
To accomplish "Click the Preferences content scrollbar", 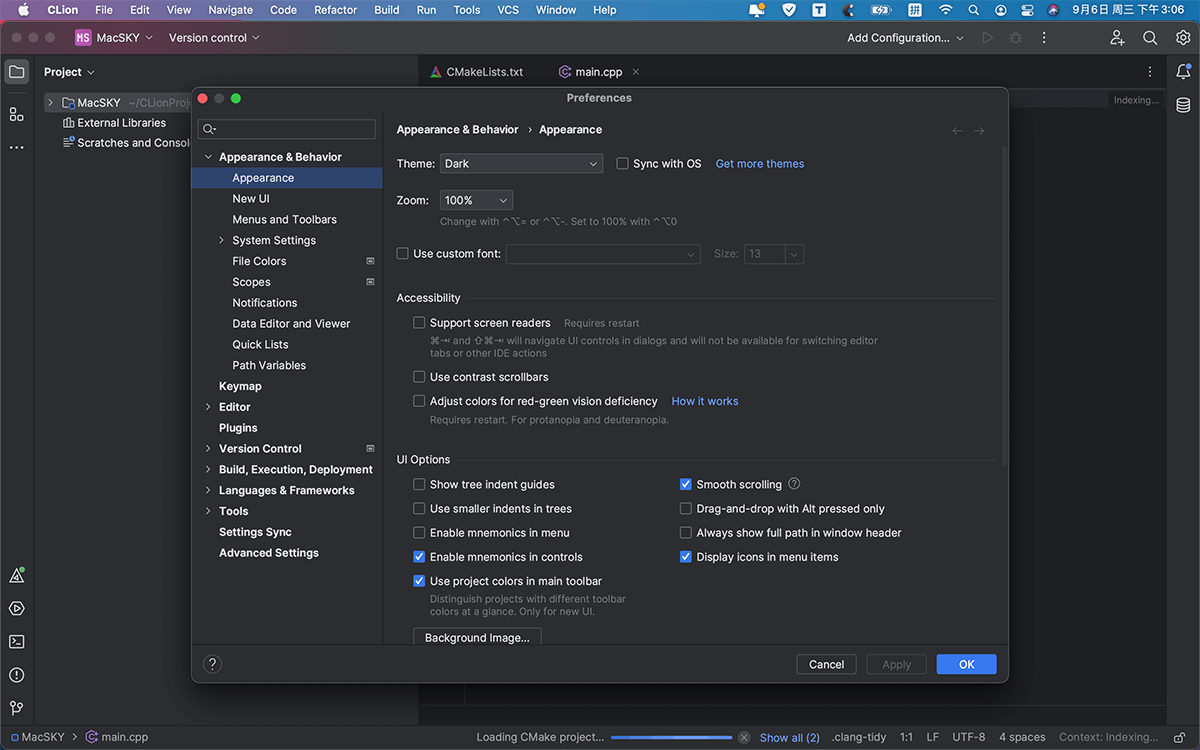I will [1003, 305].
